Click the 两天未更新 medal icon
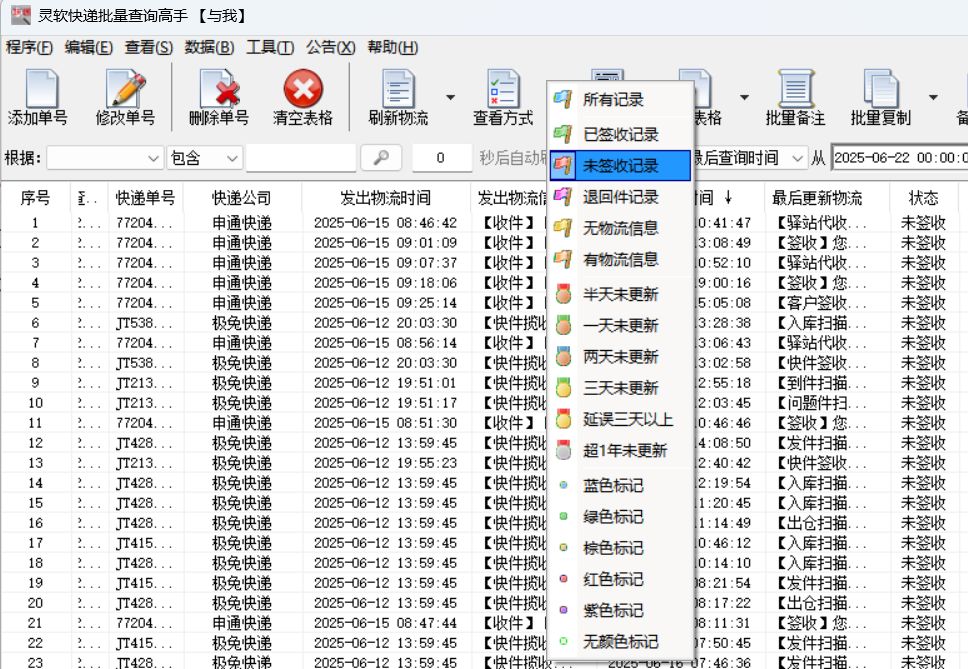This screenshot has height=669, width=968. [x=563, y=357]
